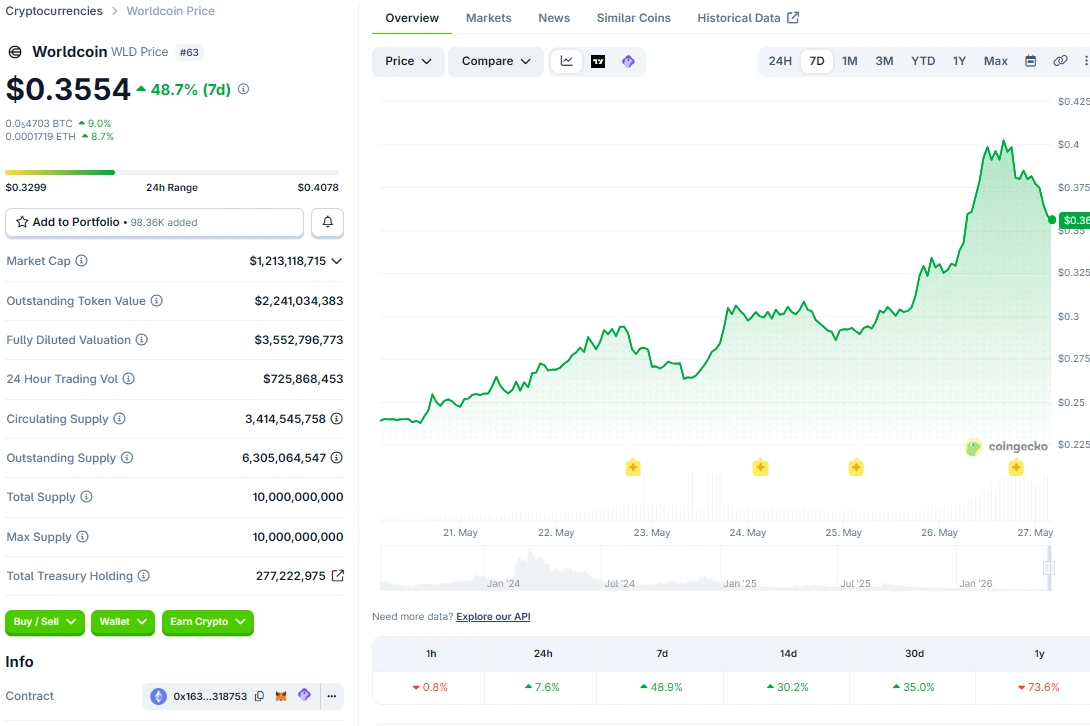The height and width of the screenshot is (726, 1090).
Task: Click info icon beside Outstanding Supply label
Action: point(127,458)
